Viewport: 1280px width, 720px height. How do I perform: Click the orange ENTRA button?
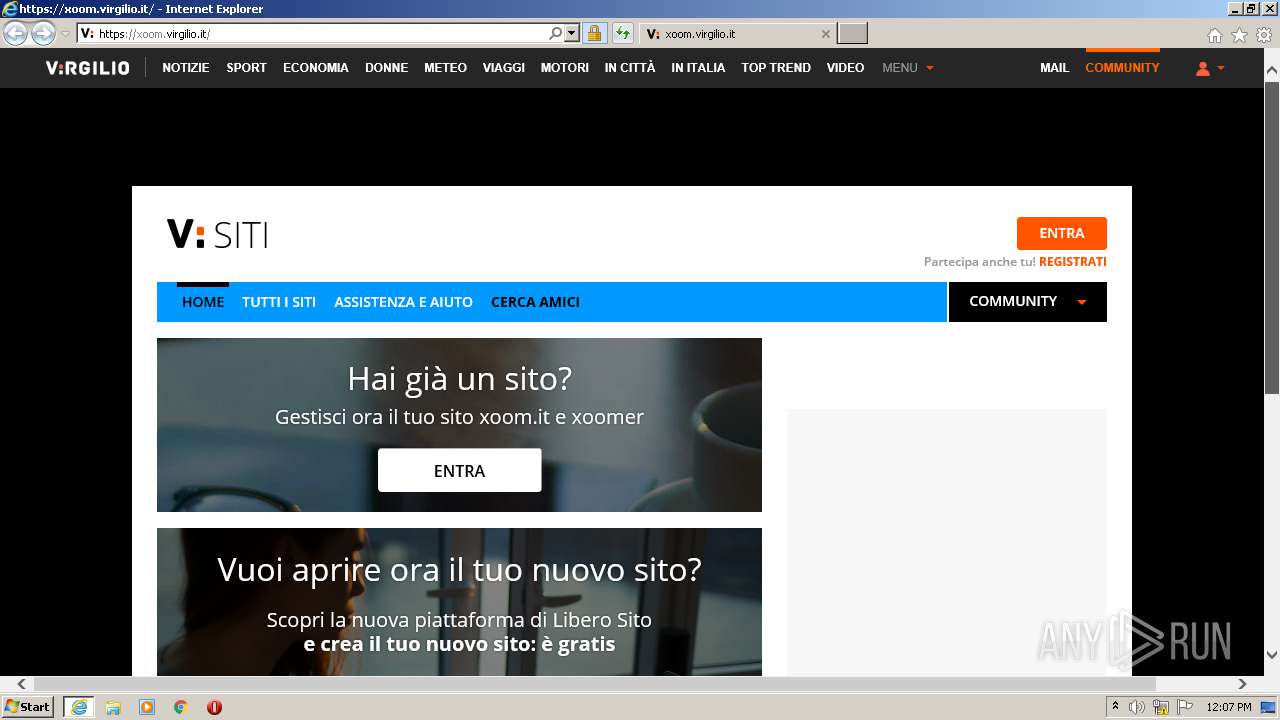click(1061, 233)
